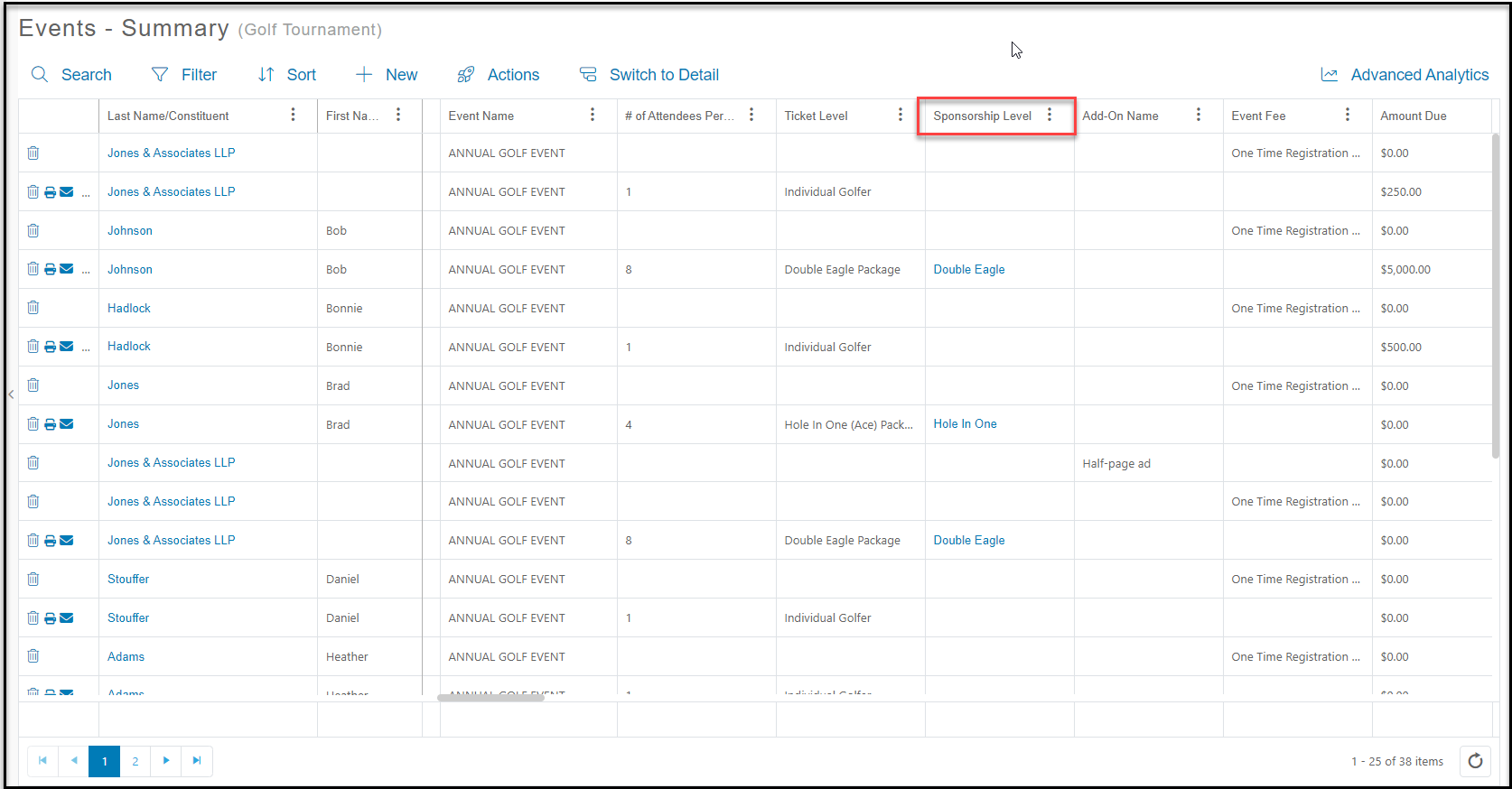Email the Stouffer Individual Golfer registrant

(67, 618)
